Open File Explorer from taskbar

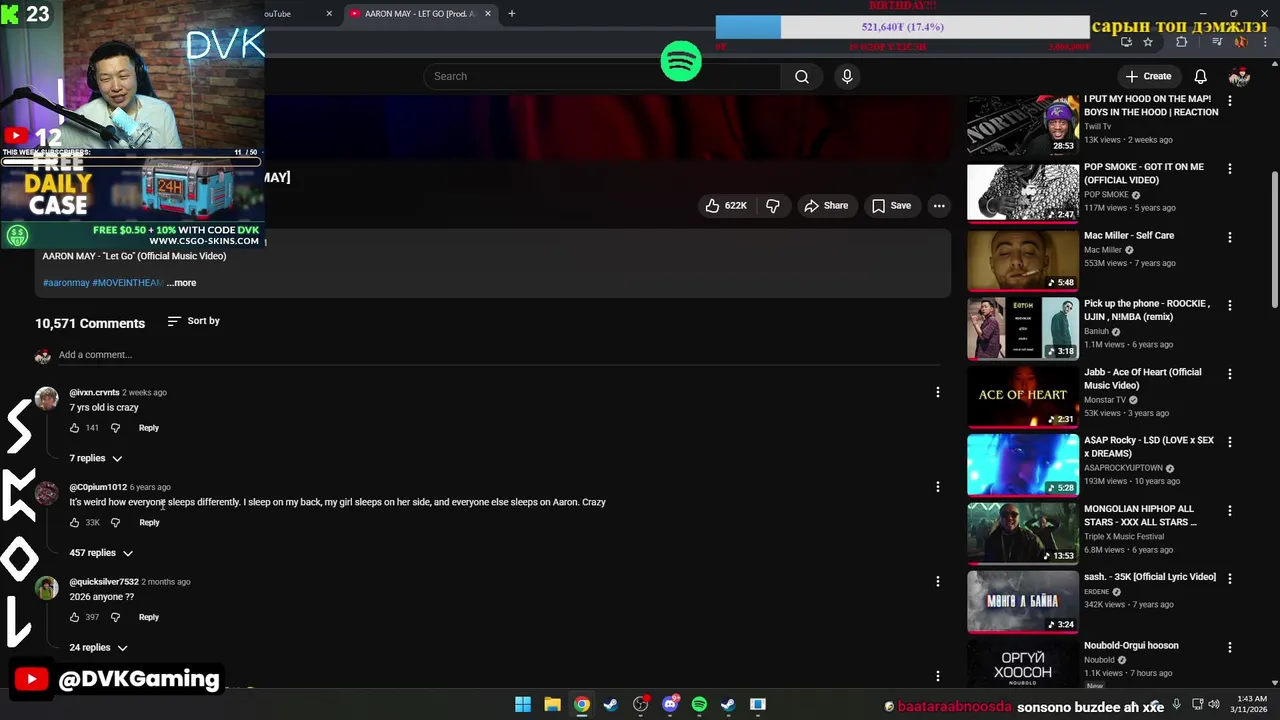pos(552,705)
